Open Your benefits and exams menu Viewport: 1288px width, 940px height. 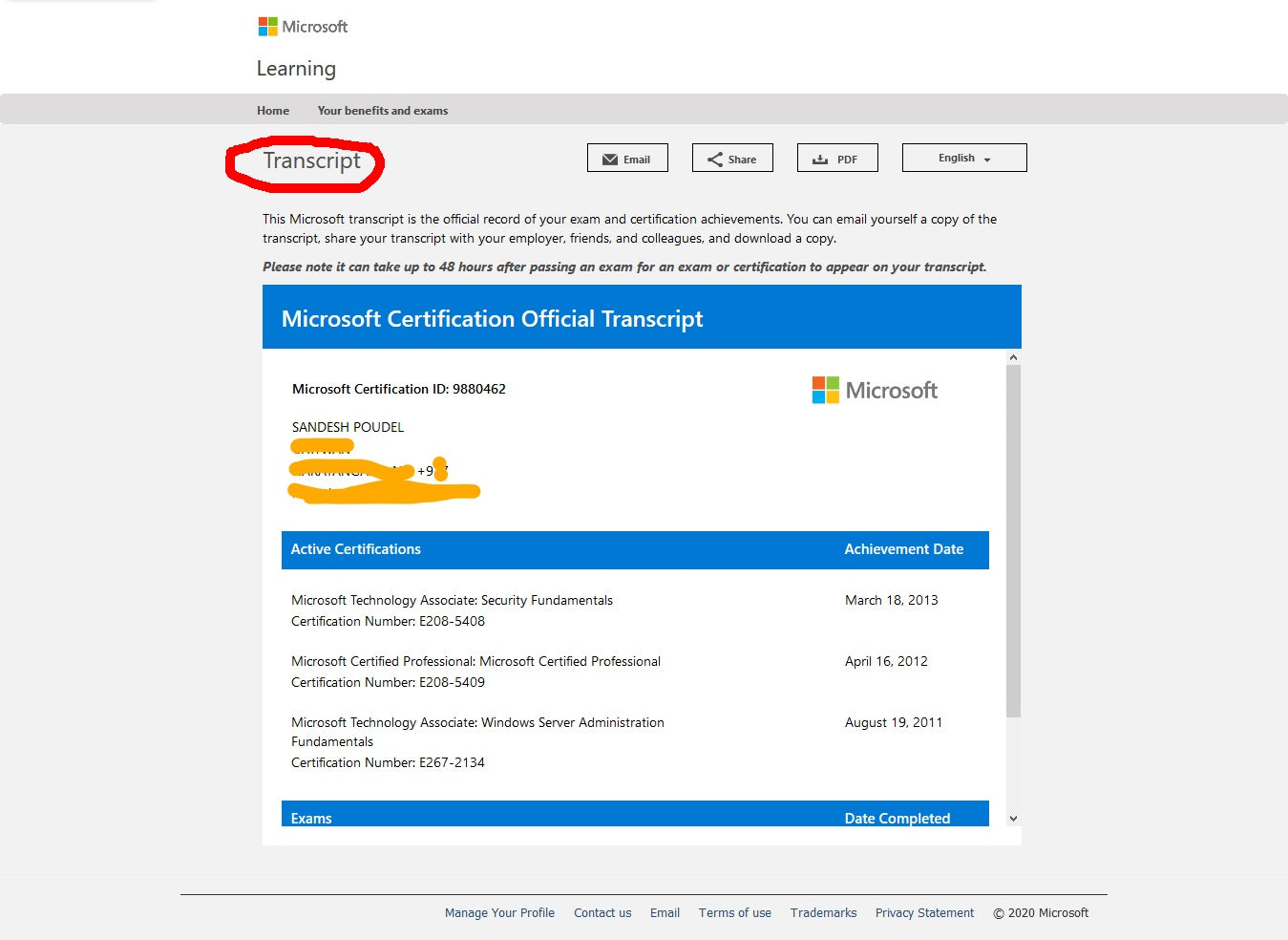tap(382, 111)
